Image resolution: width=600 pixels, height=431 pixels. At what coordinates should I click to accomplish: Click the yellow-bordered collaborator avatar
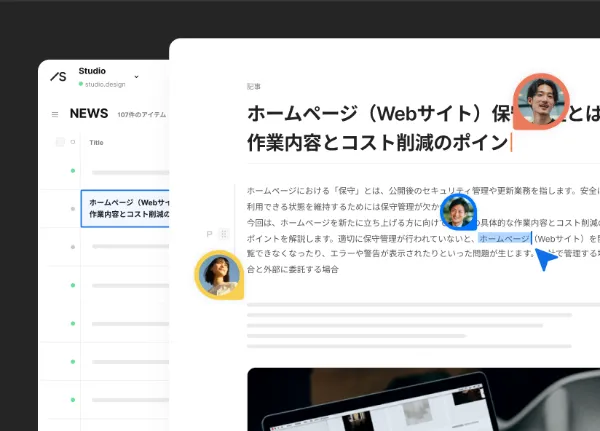[x=219, y=275]
